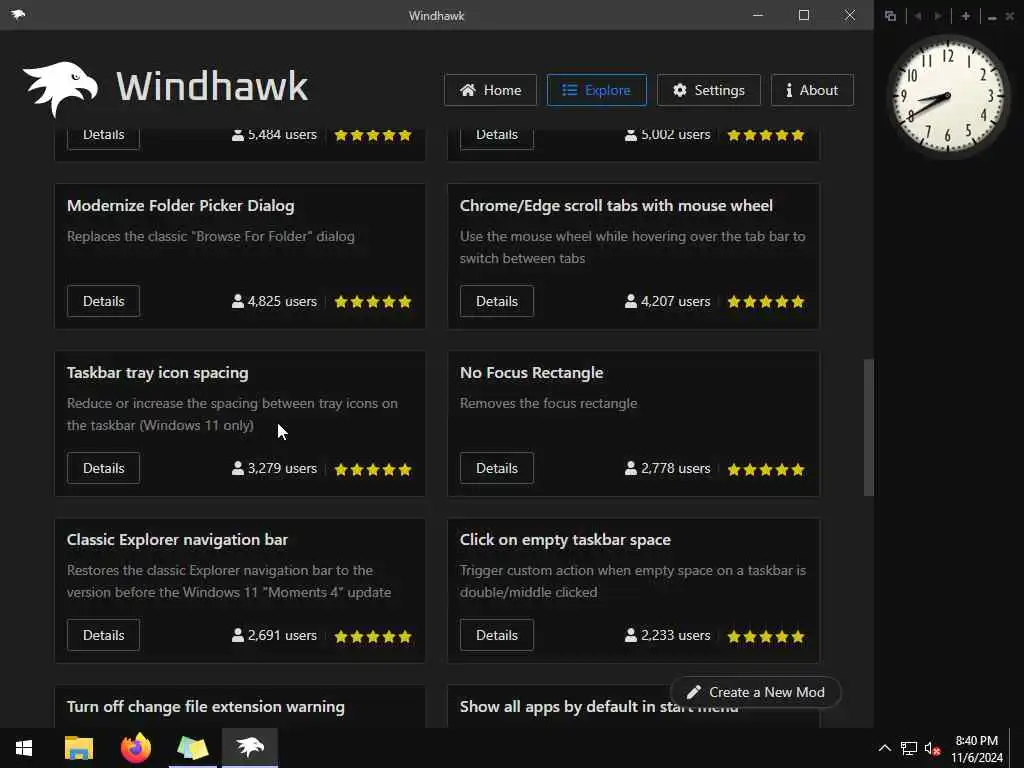Click the star rating for Modernize Folder Picker Dialog

click(x=373, y=302)
